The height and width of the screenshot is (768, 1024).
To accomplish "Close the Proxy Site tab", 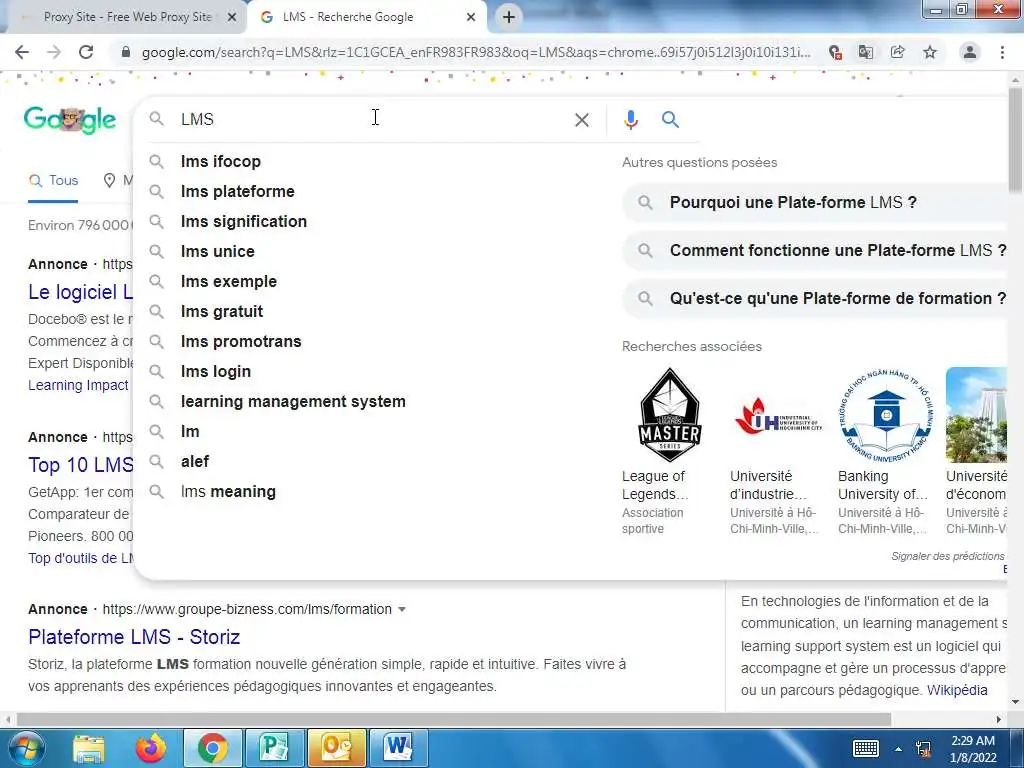I will coord(232,17).
